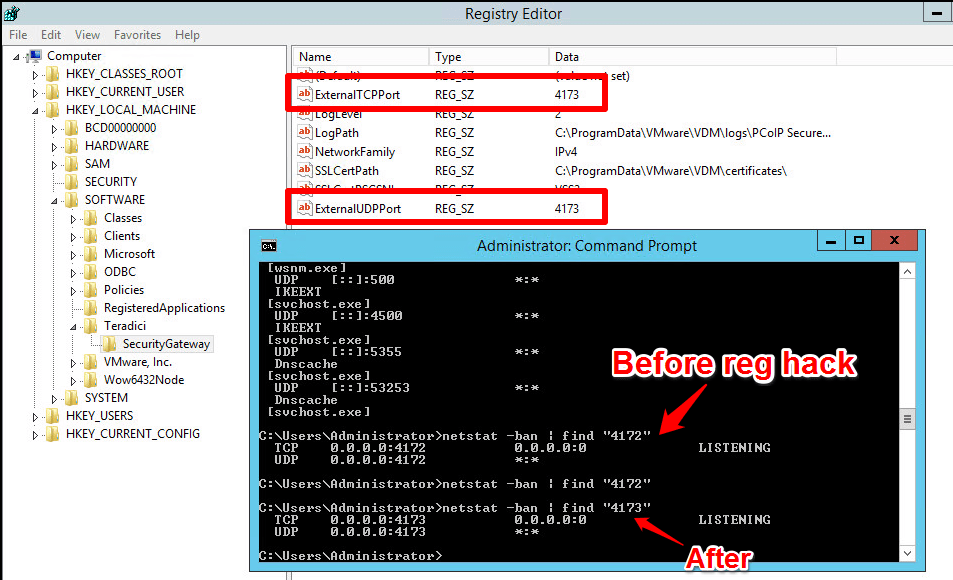Select the RegisteredApplications key
Viewport: 953px width, 580px height.
164,308
